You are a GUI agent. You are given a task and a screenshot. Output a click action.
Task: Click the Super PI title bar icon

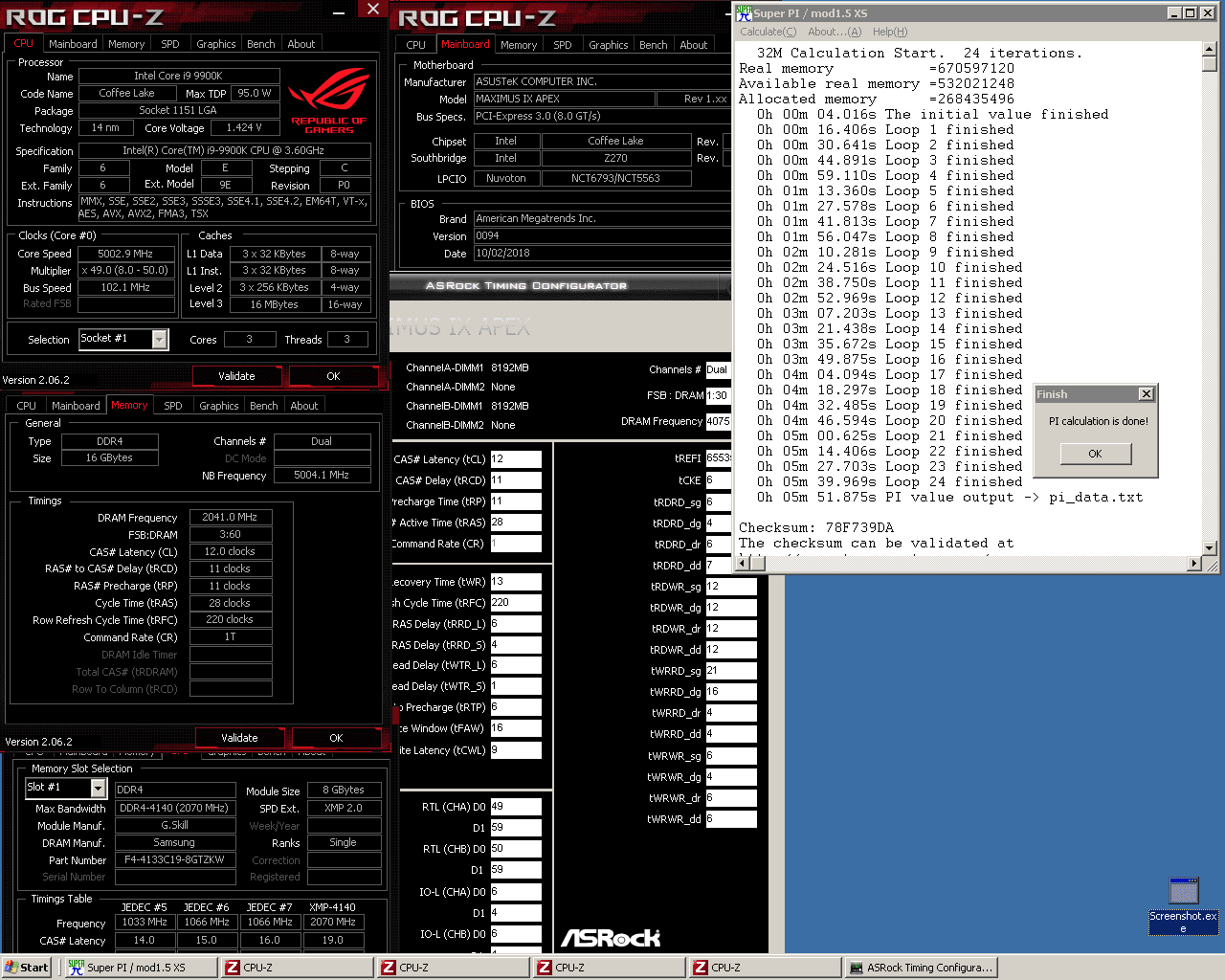click(x=744, y=13)
